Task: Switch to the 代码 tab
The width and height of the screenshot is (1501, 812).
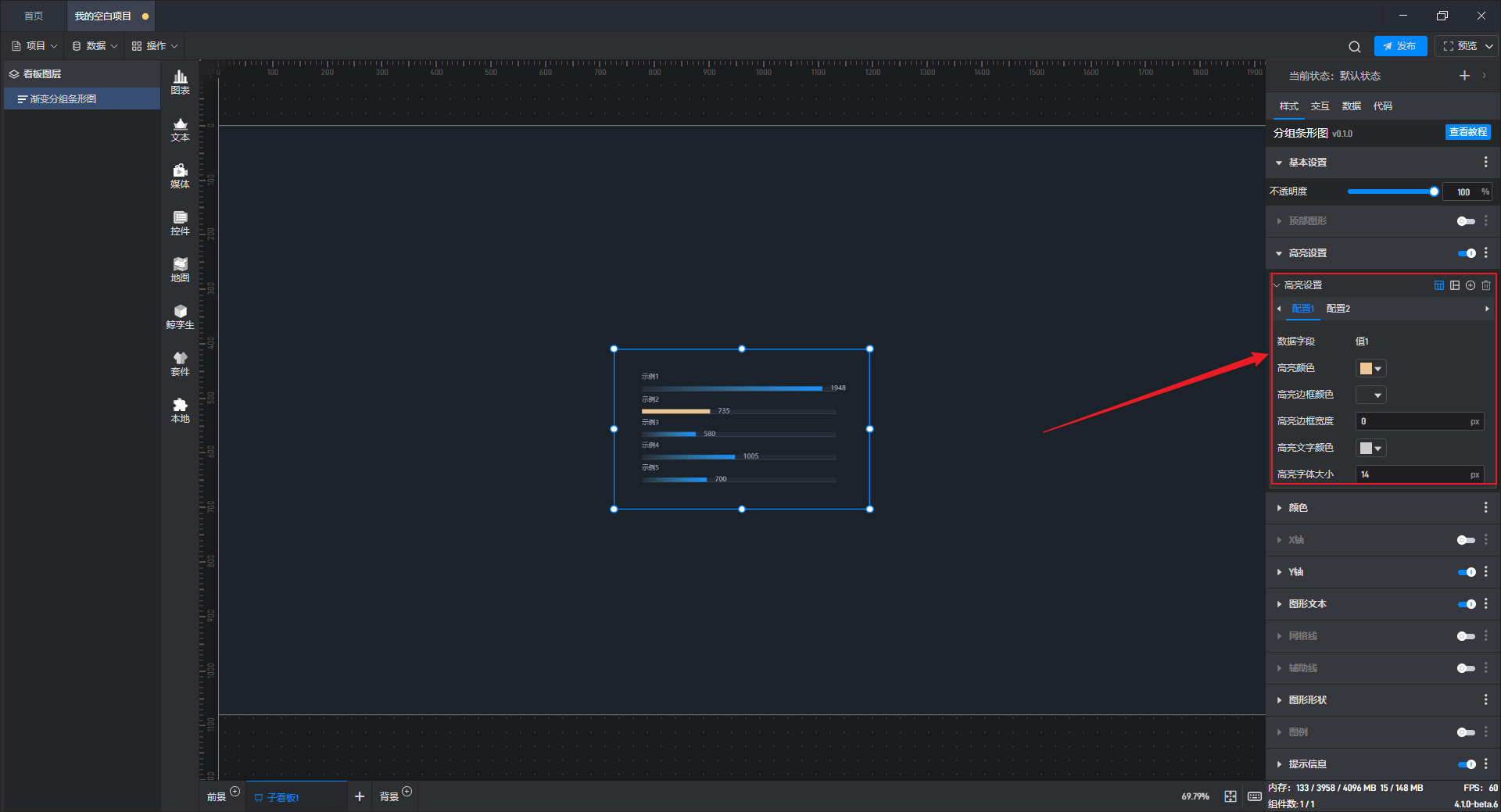Action: tap(1383, 106)
